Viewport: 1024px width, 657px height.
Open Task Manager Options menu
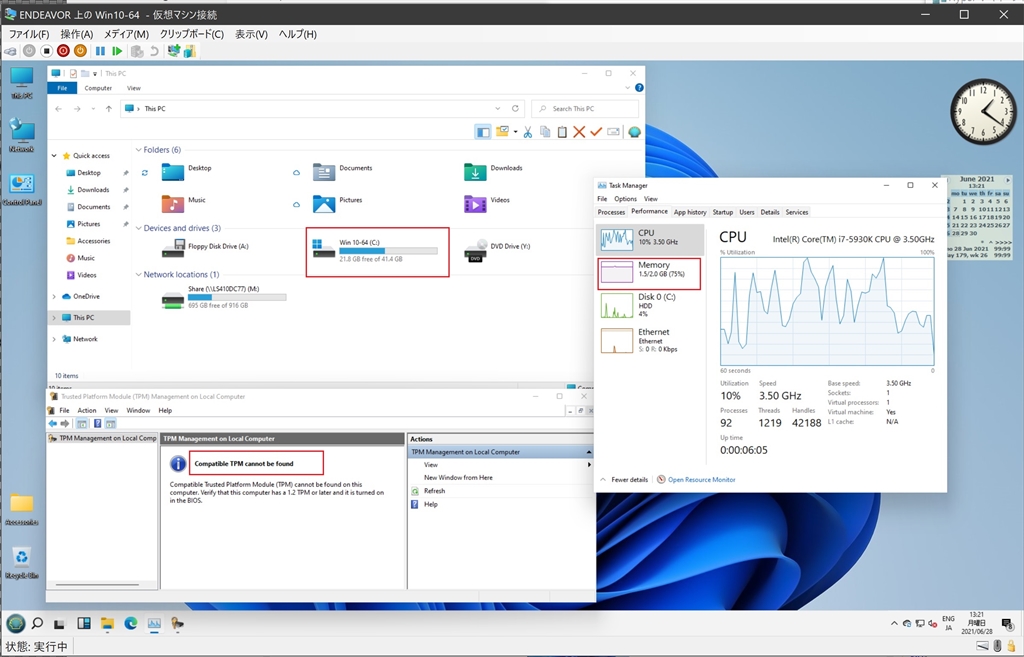[625, 199]
